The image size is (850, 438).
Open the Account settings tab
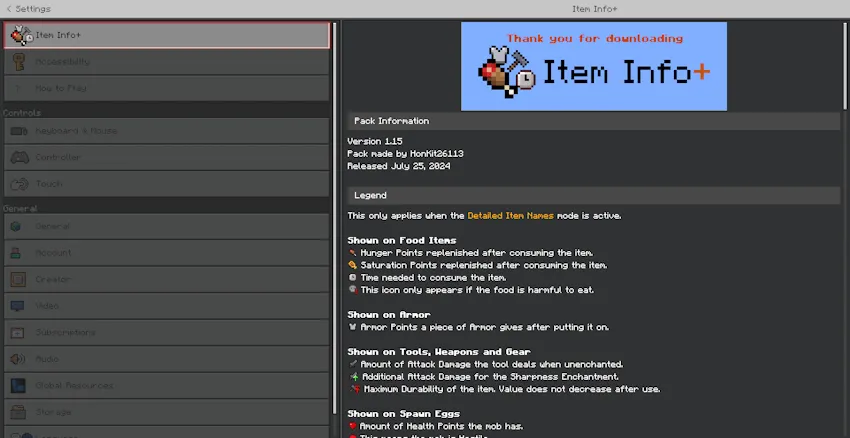pyautogui.click(x=166, y=253)
